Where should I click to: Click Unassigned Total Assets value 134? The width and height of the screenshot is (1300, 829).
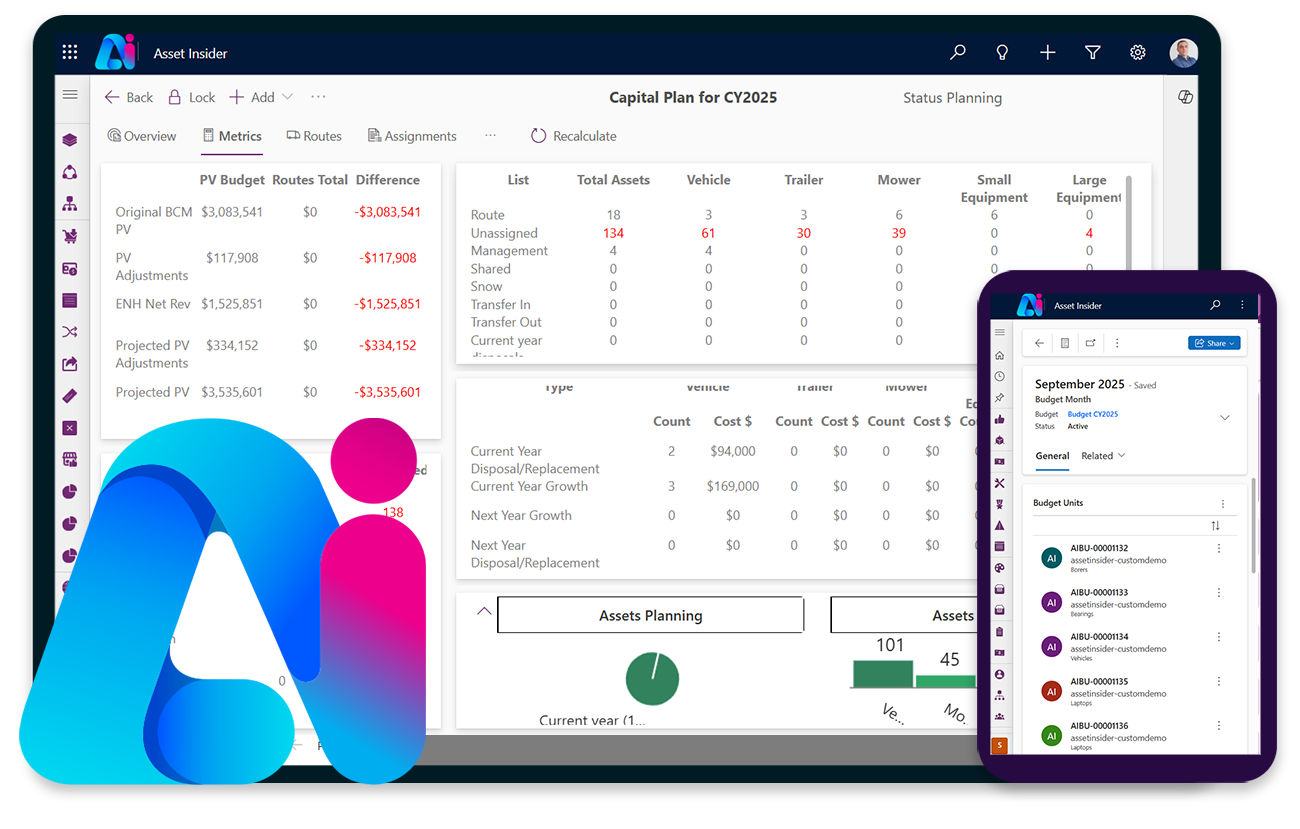tap(613, 233)
